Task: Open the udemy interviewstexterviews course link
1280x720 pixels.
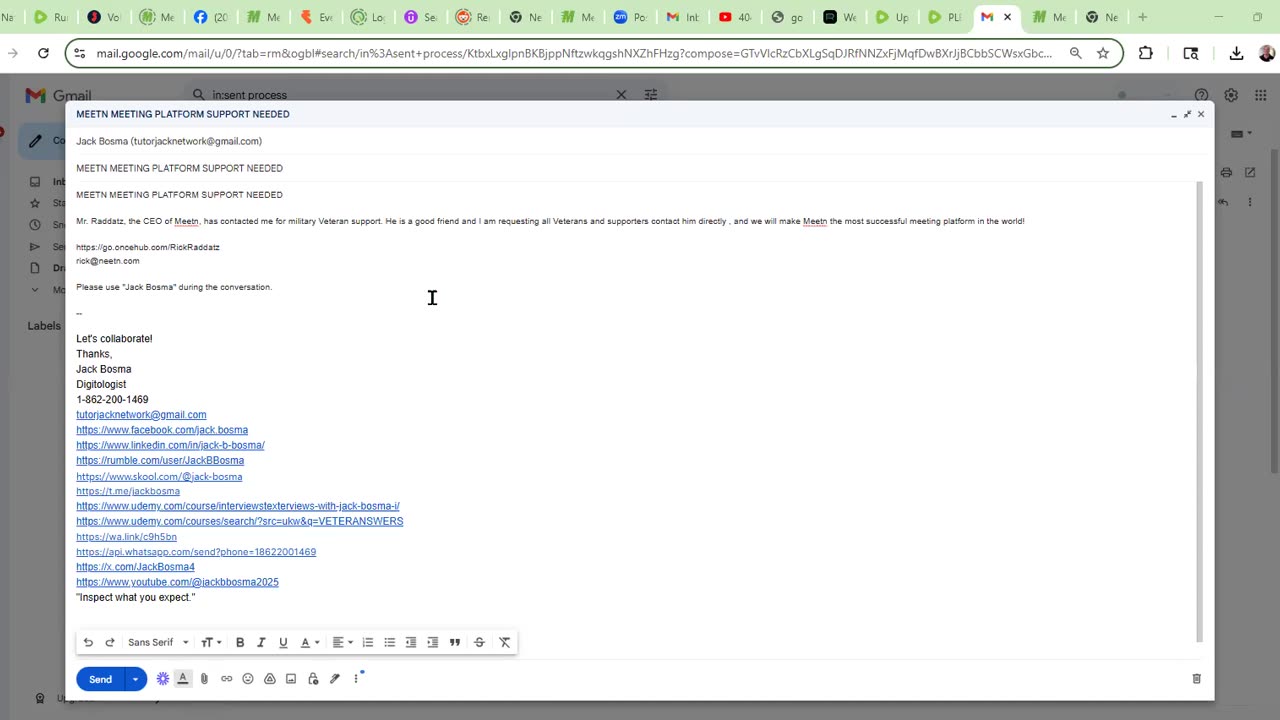Action: coord(238,506)
